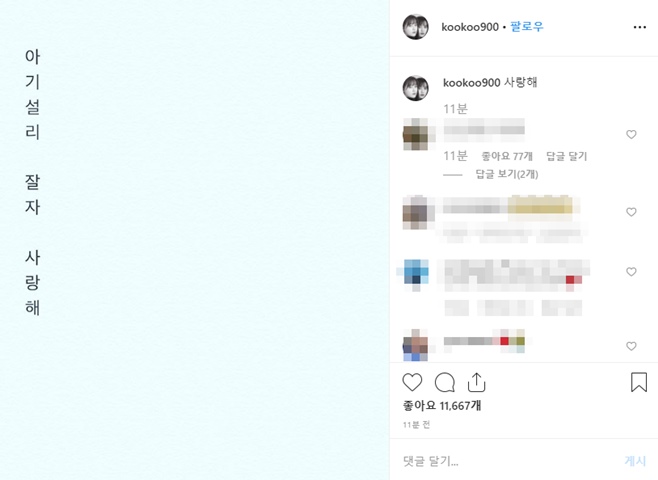Image resolution: width=658 pixels, height=480 pixels.
Task: Like the second blurred comment
Action: click(631, 212)
